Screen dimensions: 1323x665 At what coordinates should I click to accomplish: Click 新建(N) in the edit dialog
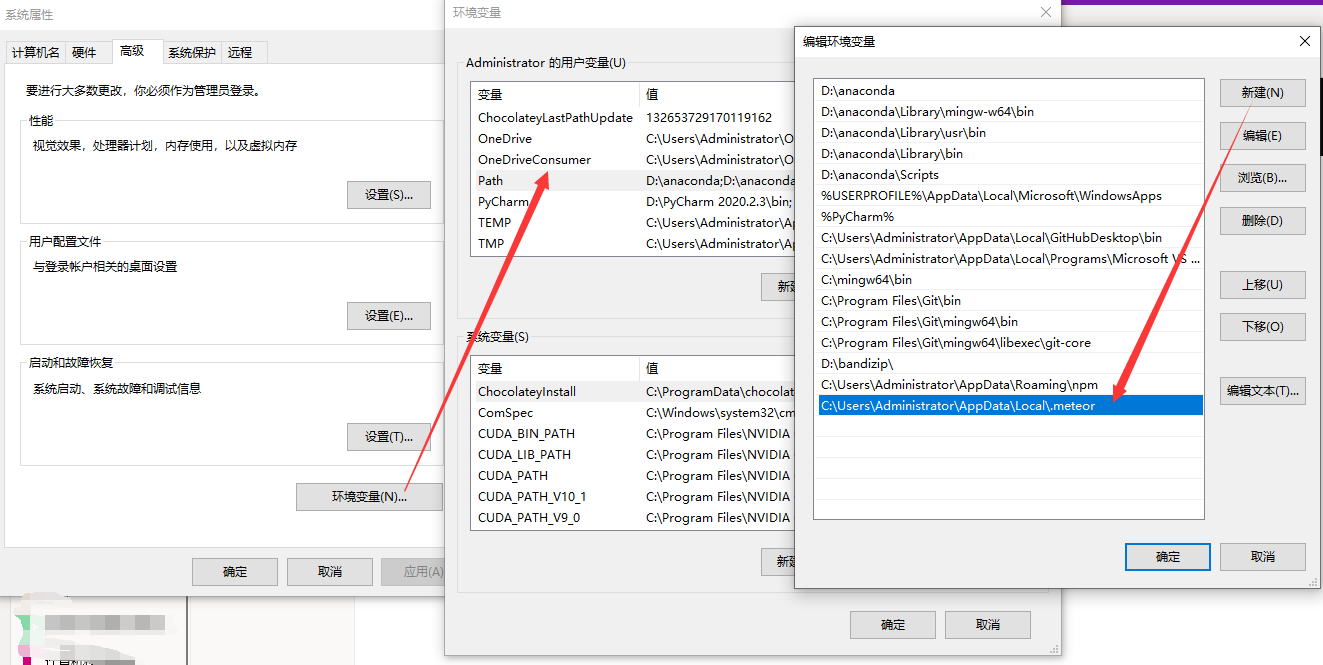click(1262, 93)
